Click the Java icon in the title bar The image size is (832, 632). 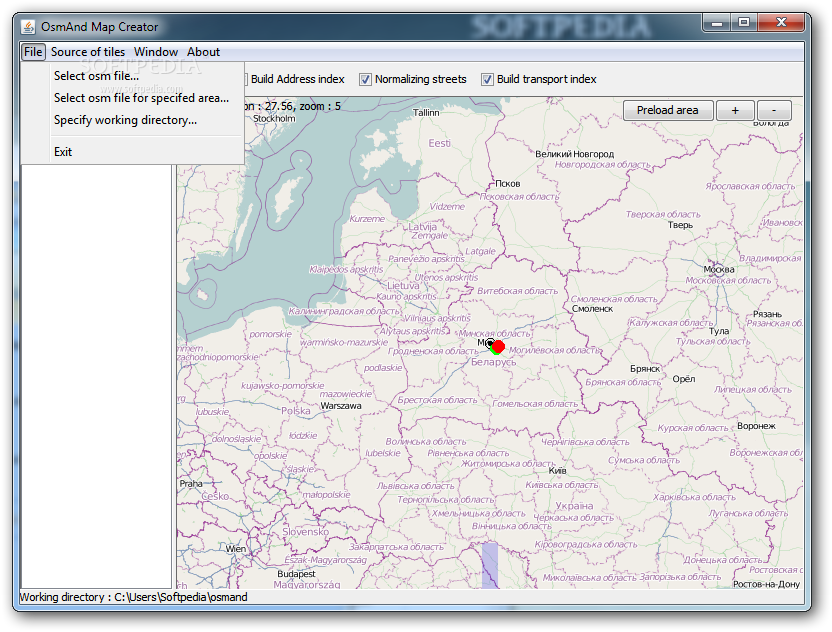pos(28,27)
